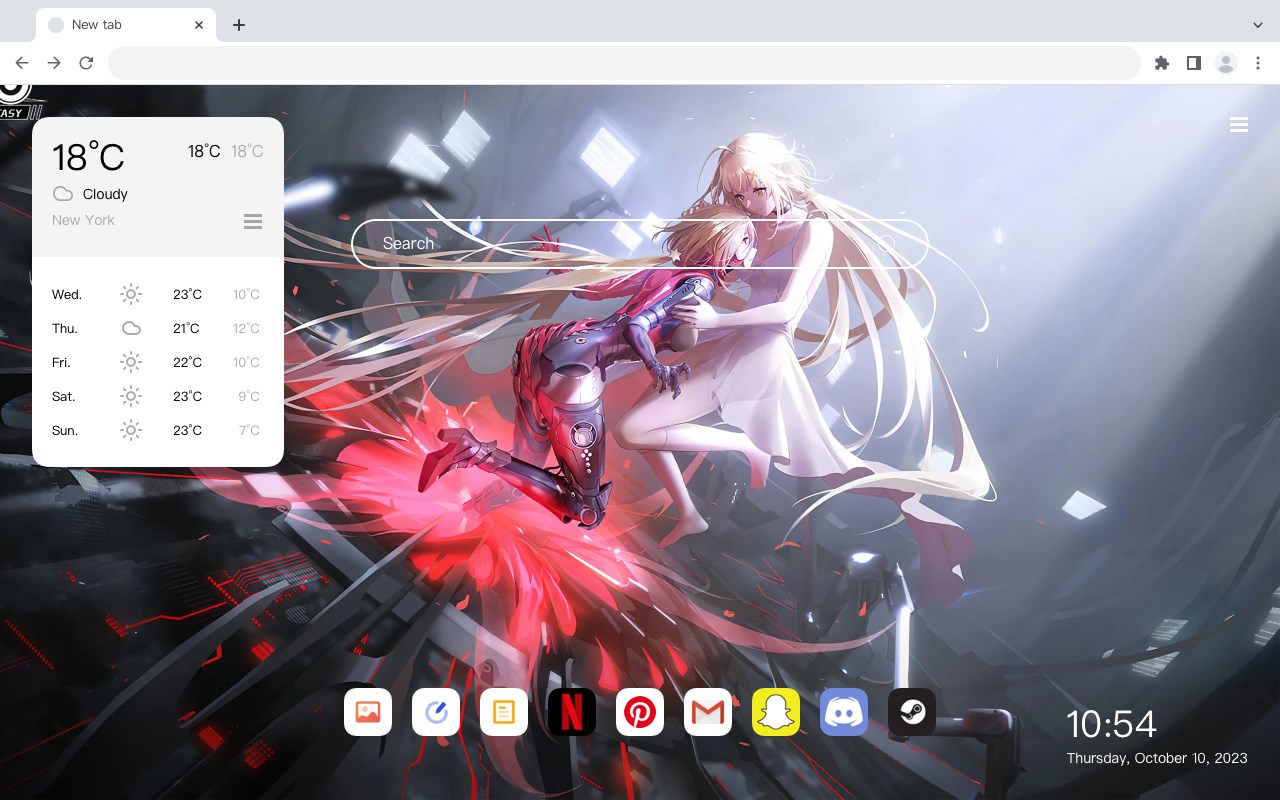Open the Discord shortcut
1280x800 pixels.
[x=844, y=712]
